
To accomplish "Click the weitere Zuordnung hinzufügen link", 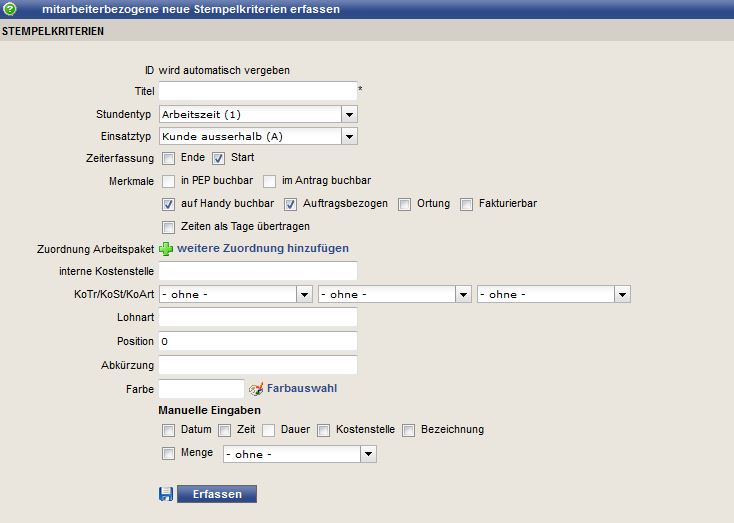I will pyautogui.click(x=263, y=248).
